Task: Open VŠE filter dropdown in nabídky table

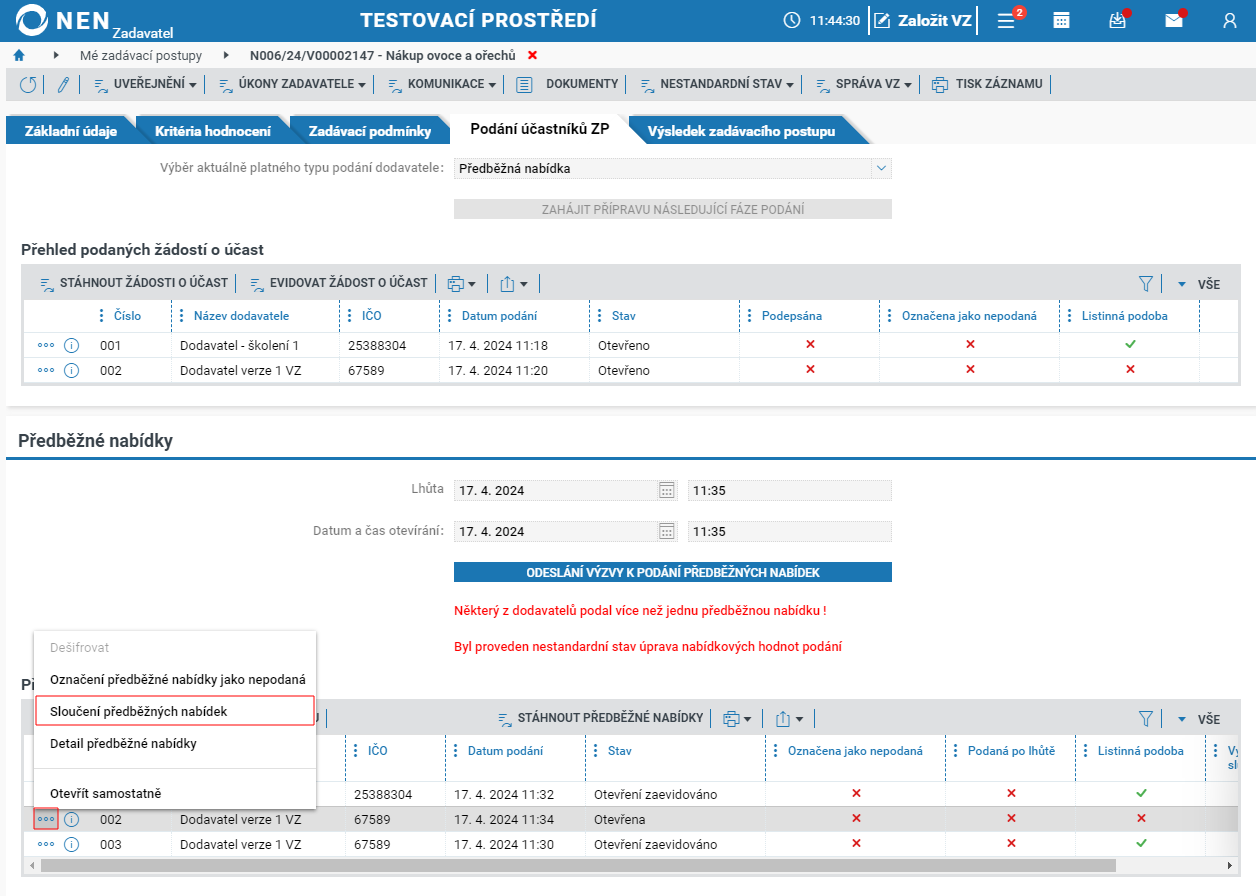Action: [1198, 718]
